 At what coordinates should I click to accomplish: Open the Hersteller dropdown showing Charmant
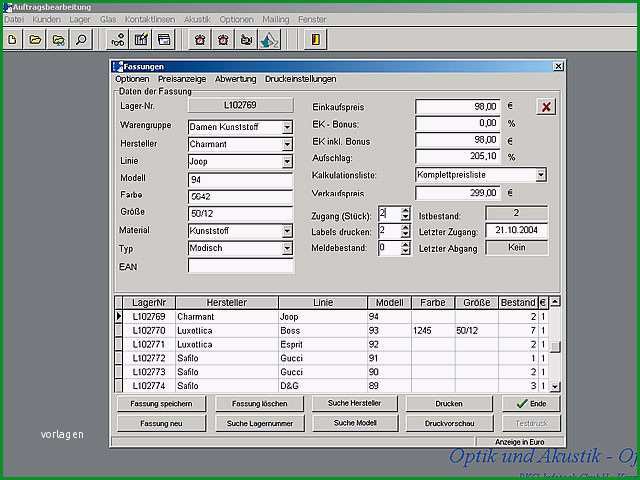click(x=287, y=144)
